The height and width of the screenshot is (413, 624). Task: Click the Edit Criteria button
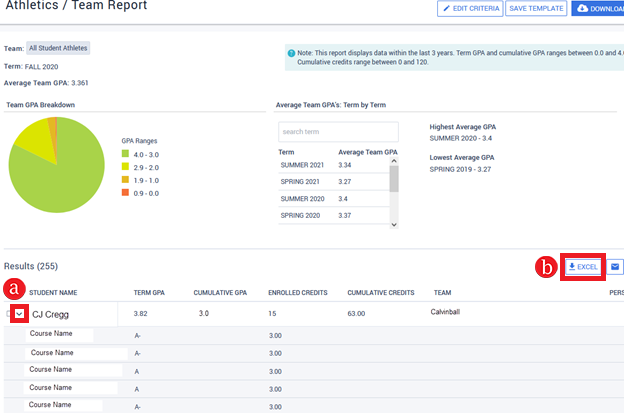[469, 9]
